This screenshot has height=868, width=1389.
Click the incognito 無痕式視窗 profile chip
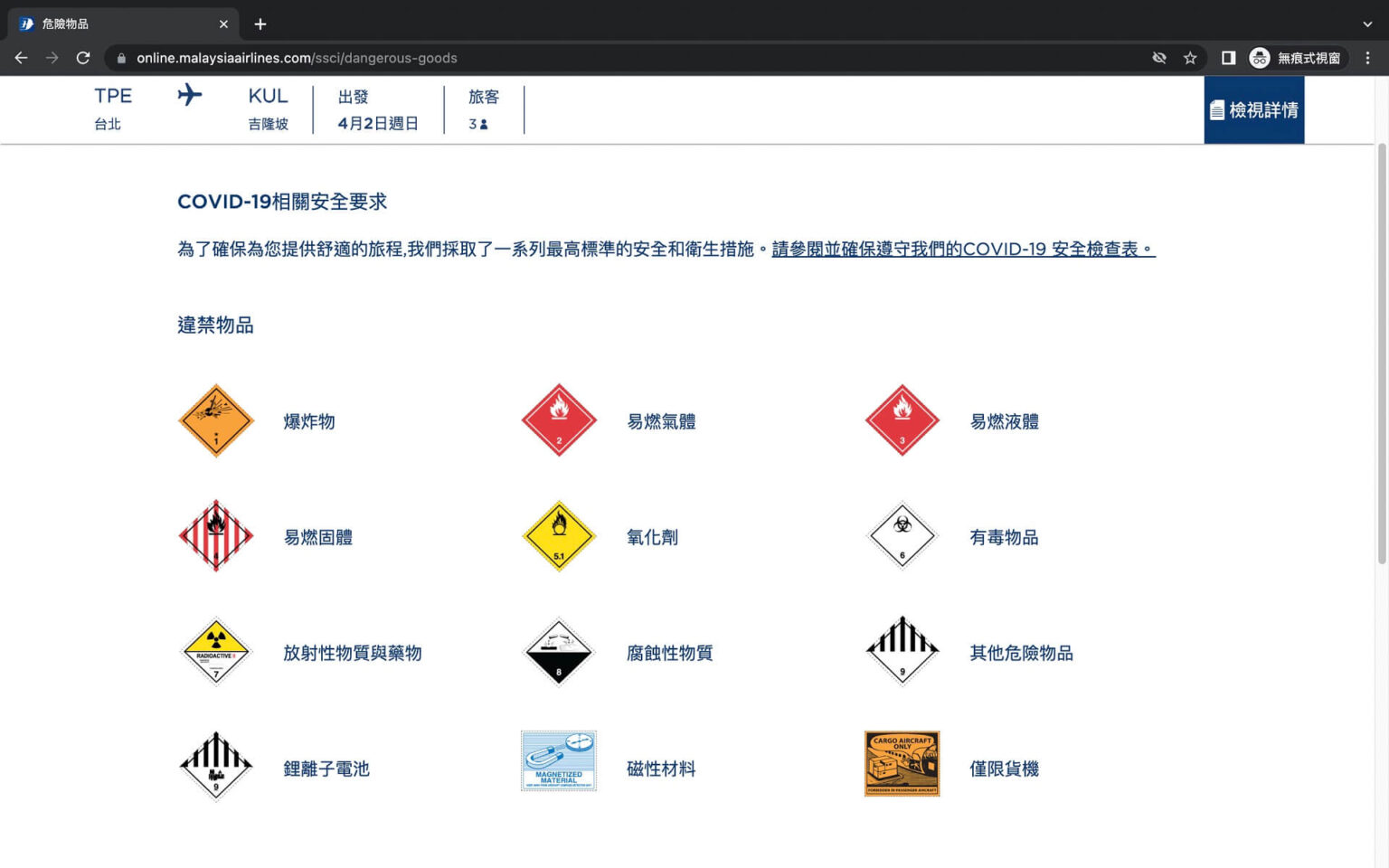(x=1297, y=58)
